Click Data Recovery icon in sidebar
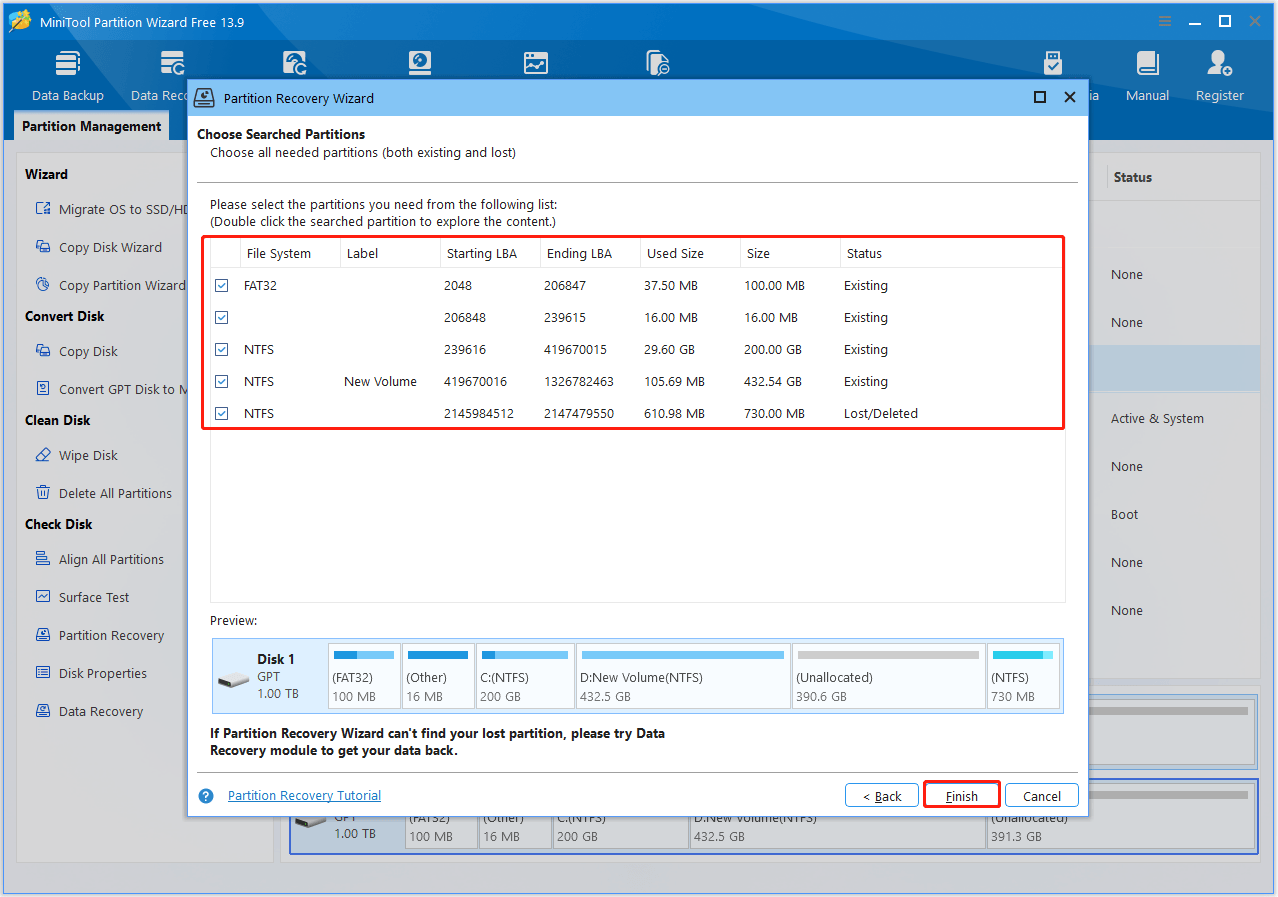 (x=43, y=711)
